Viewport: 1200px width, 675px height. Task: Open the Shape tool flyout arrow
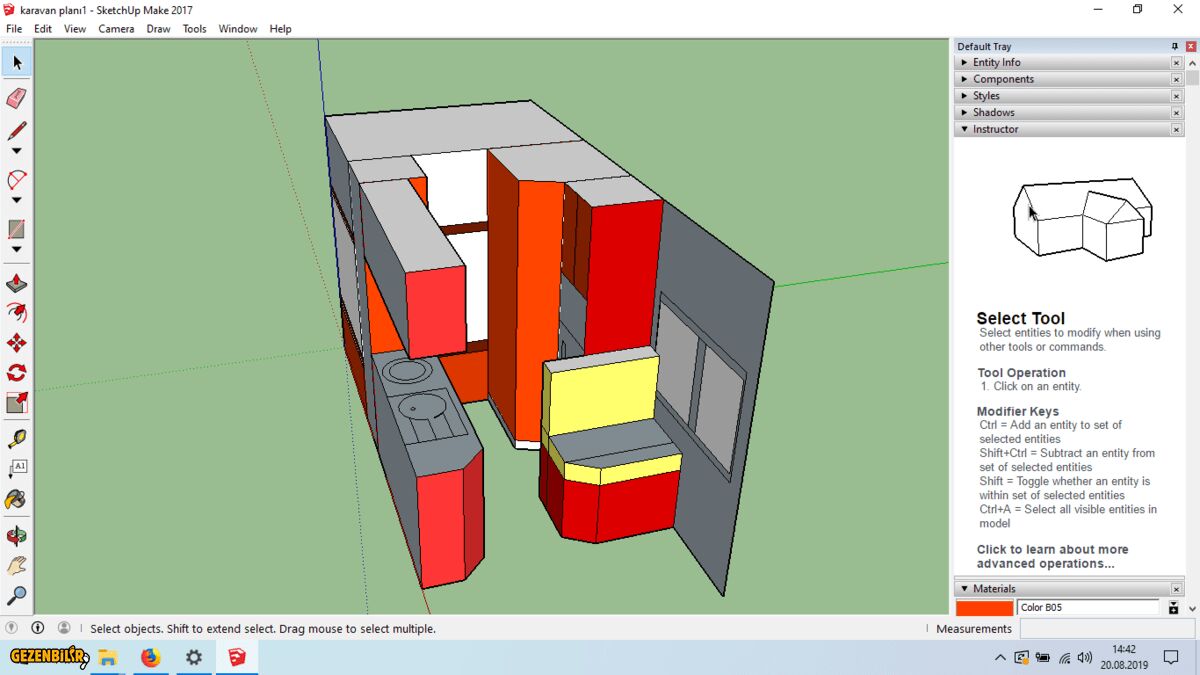click(16, 249)
